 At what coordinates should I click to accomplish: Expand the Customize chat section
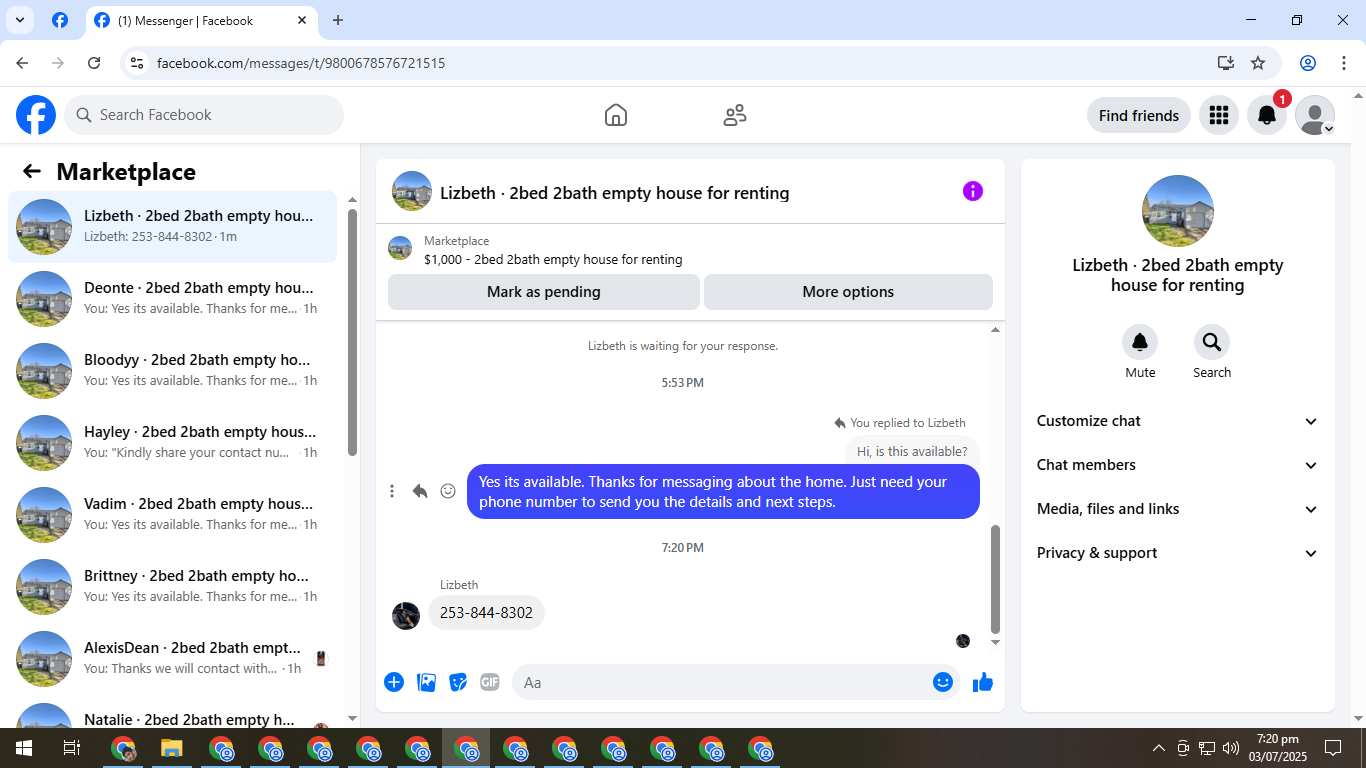click(x=1177, y=421)
